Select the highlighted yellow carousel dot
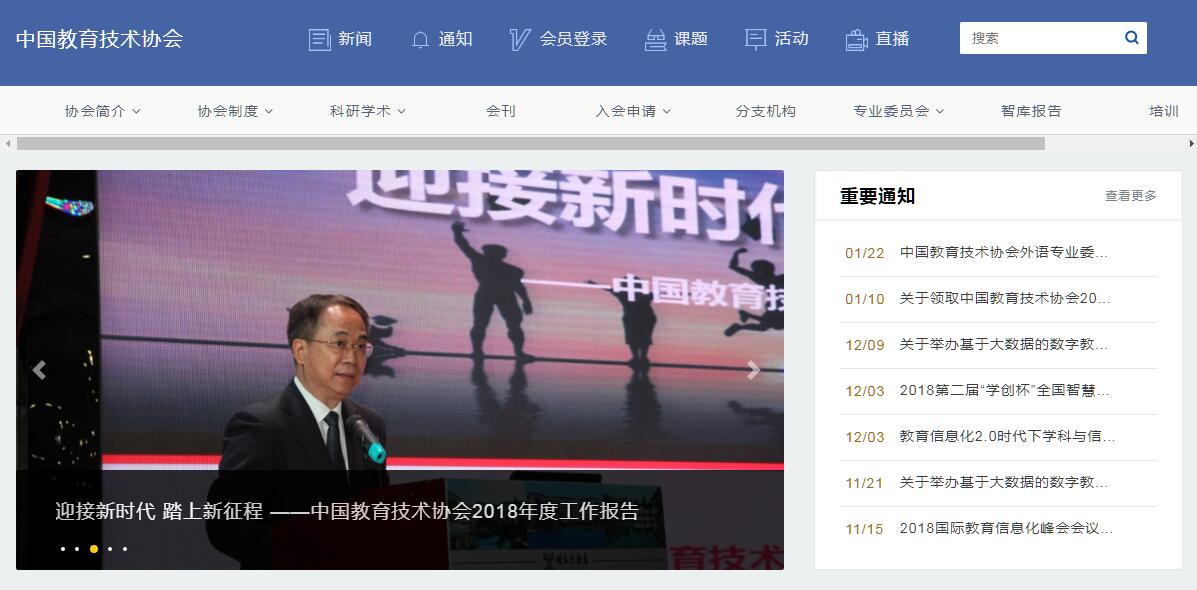Screen dimensions: 1197x590 (x=94, y=549)
